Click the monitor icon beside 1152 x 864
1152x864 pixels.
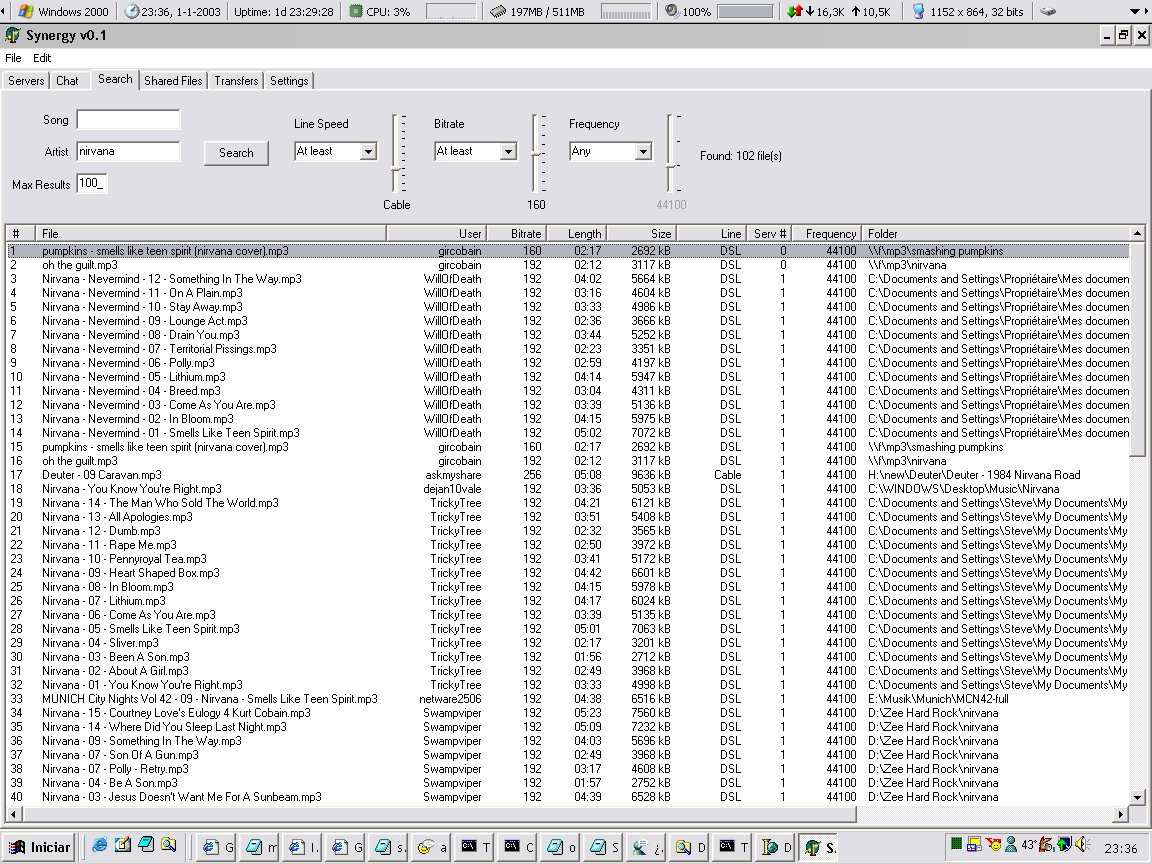(x=918, y=11)
